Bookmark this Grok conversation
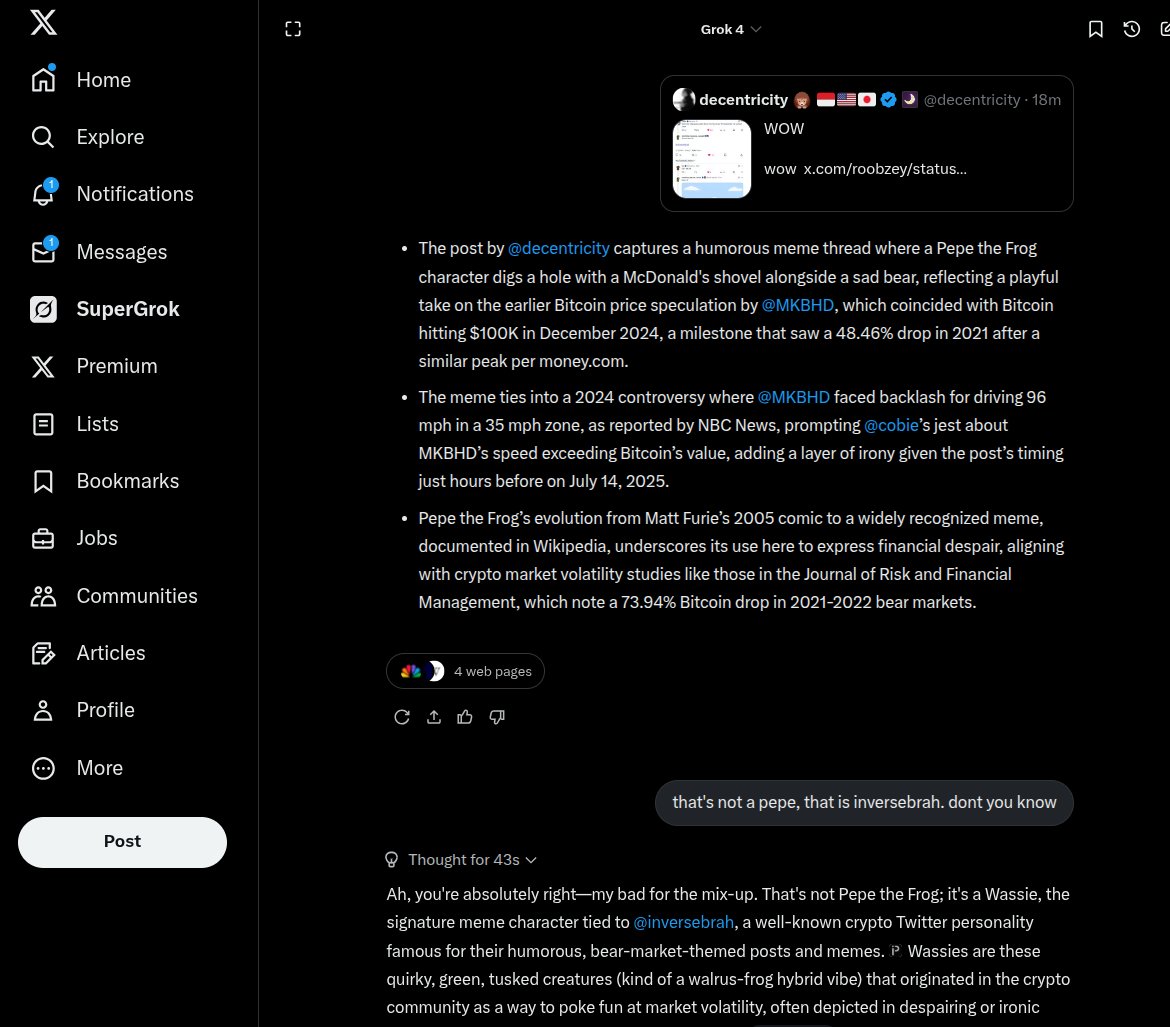 pyautogui.click(x=1095, y=29)
